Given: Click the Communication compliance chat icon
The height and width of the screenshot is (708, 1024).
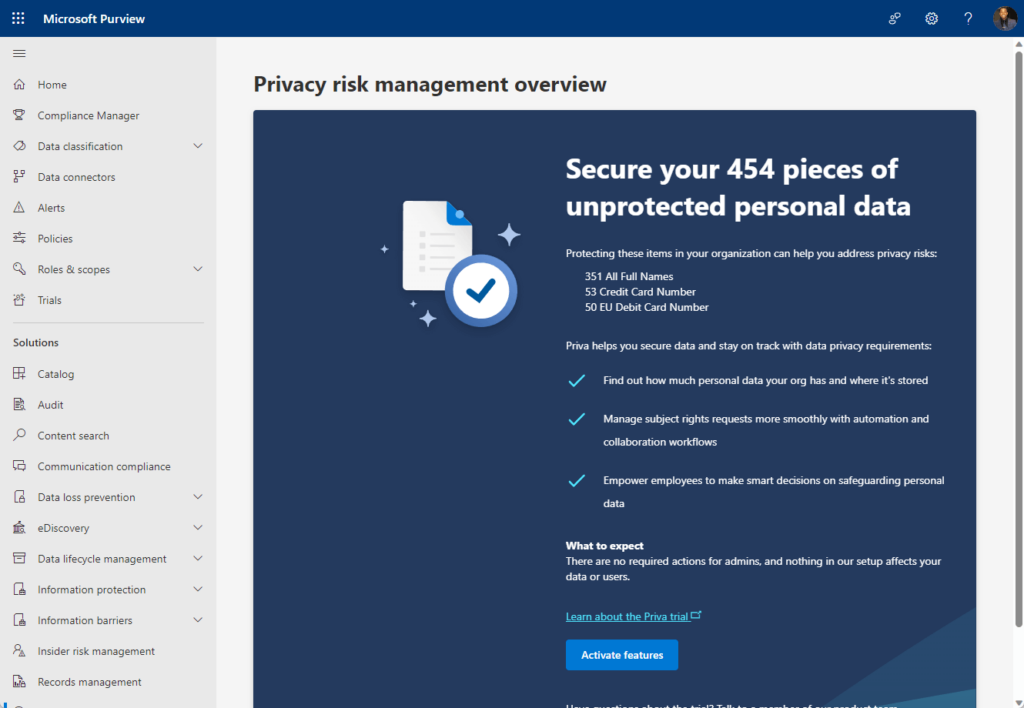Looking at the screenshot, I should click(19, 466).
